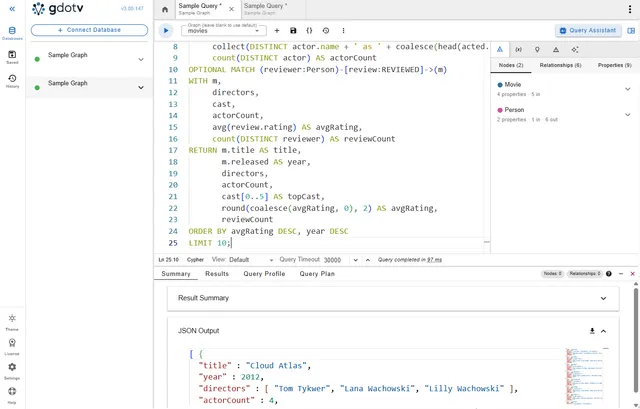This screenshot has height=409, width=640.
Task: Click the 'LIMIT 10;' line in the editor
Action: coord(210,243)
